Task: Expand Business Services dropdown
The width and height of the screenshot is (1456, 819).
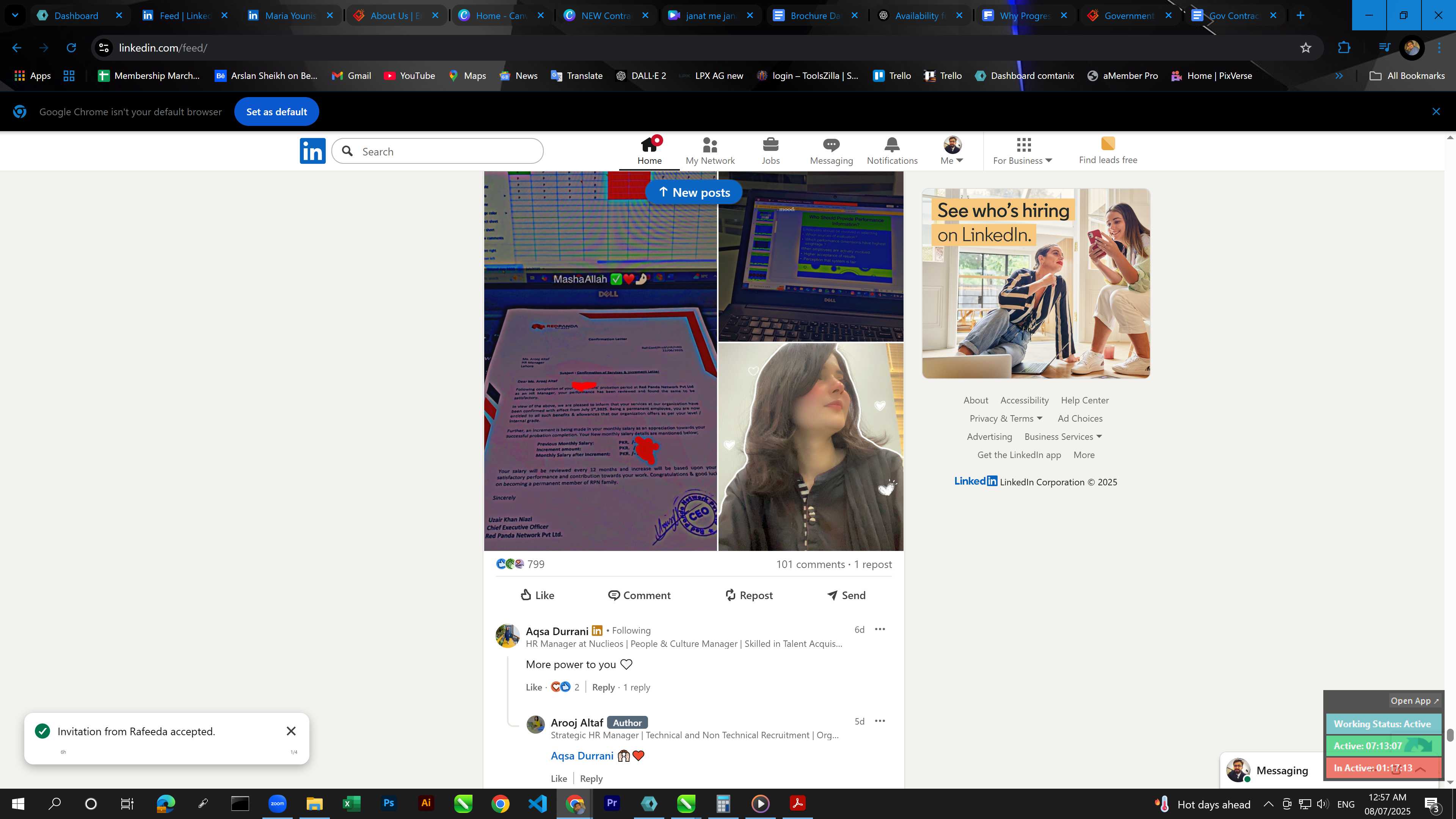Action: click(x=1063, y=436)
